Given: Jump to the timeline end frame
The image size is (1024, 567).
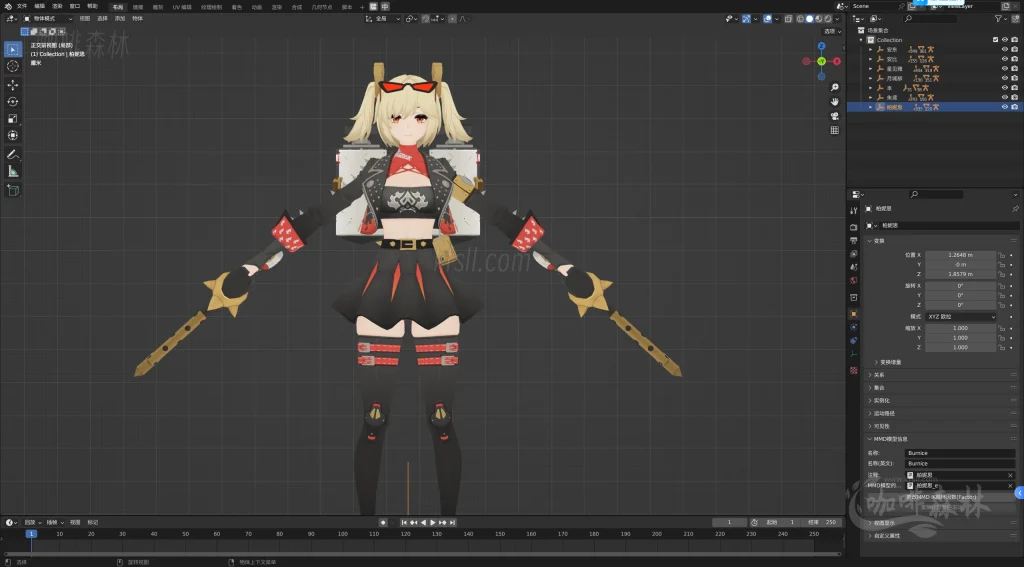Looking at the screenshot, I should [453, 523].
